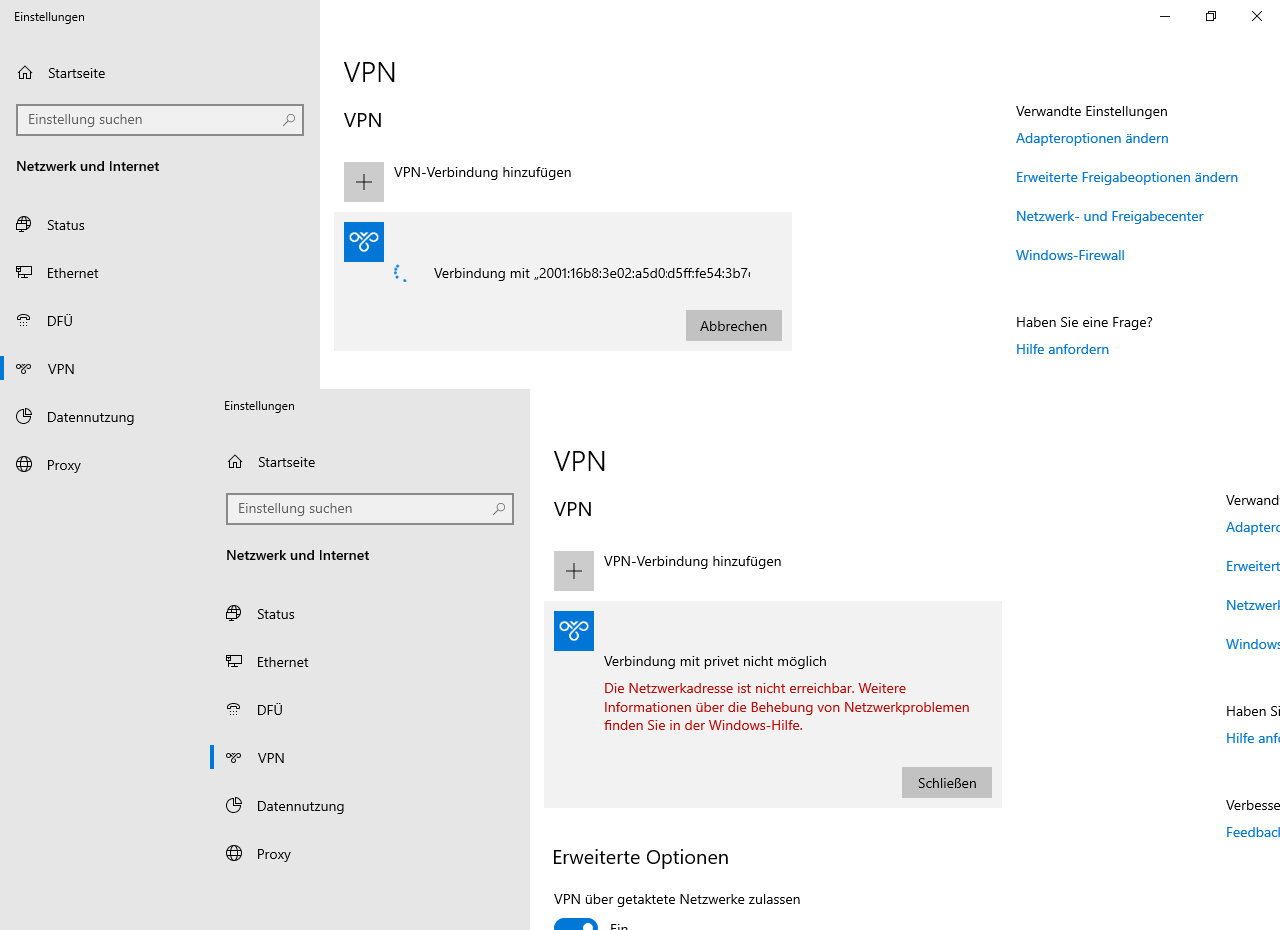Click Verbindung mit privet nicht möglich text

(x=715, y=661)
